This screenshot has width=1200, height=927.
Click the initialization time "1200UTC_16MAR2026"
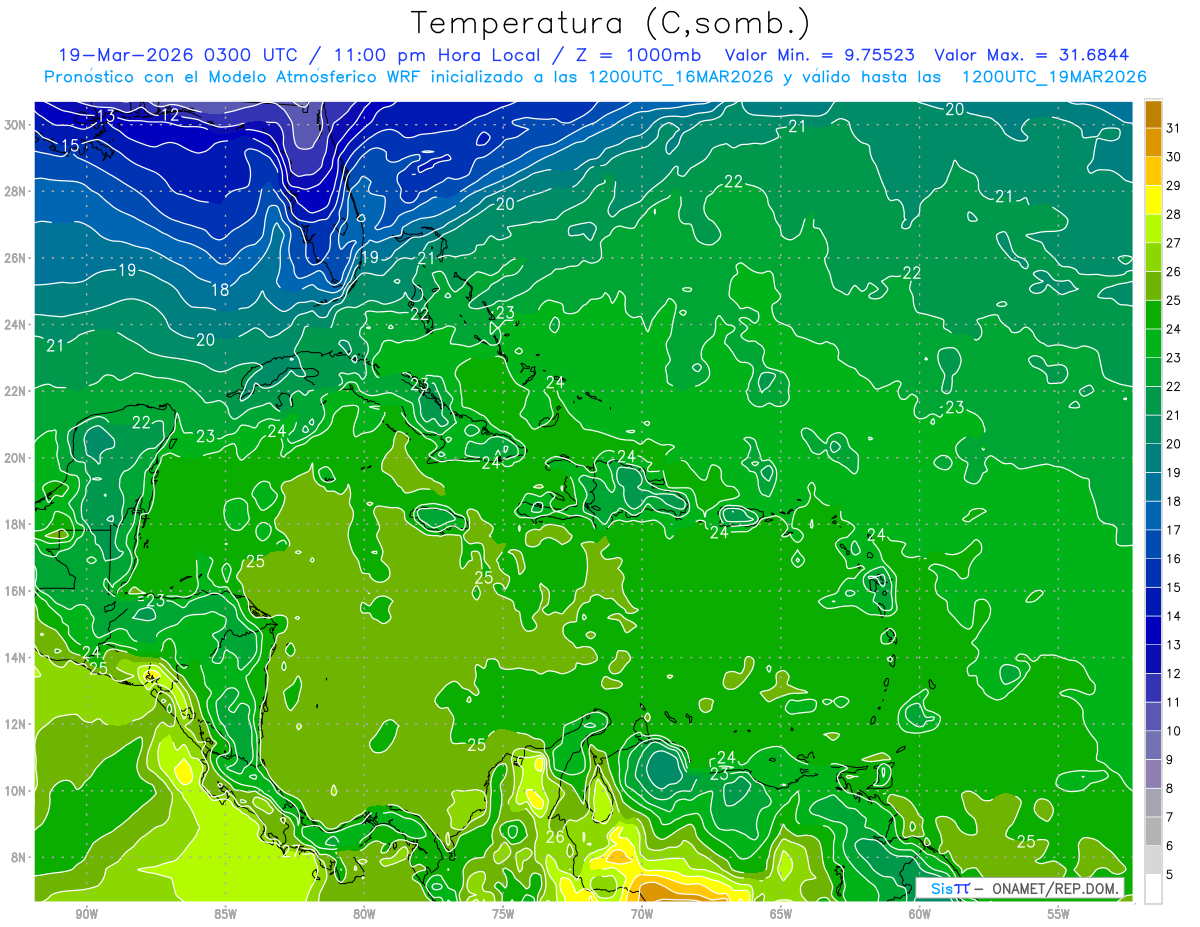pos(680,77)
